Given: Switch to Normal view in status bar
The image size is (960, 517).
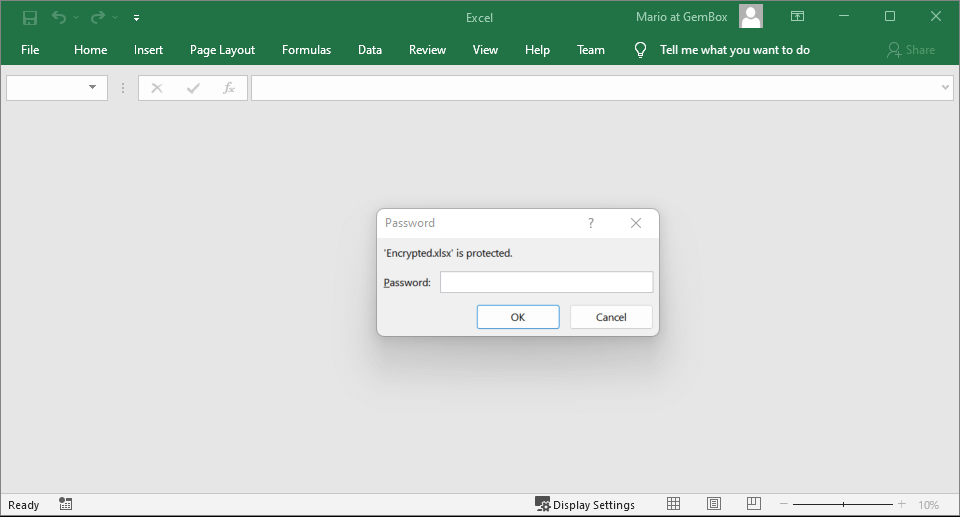Looking at the screenshot, I should 674,504.
